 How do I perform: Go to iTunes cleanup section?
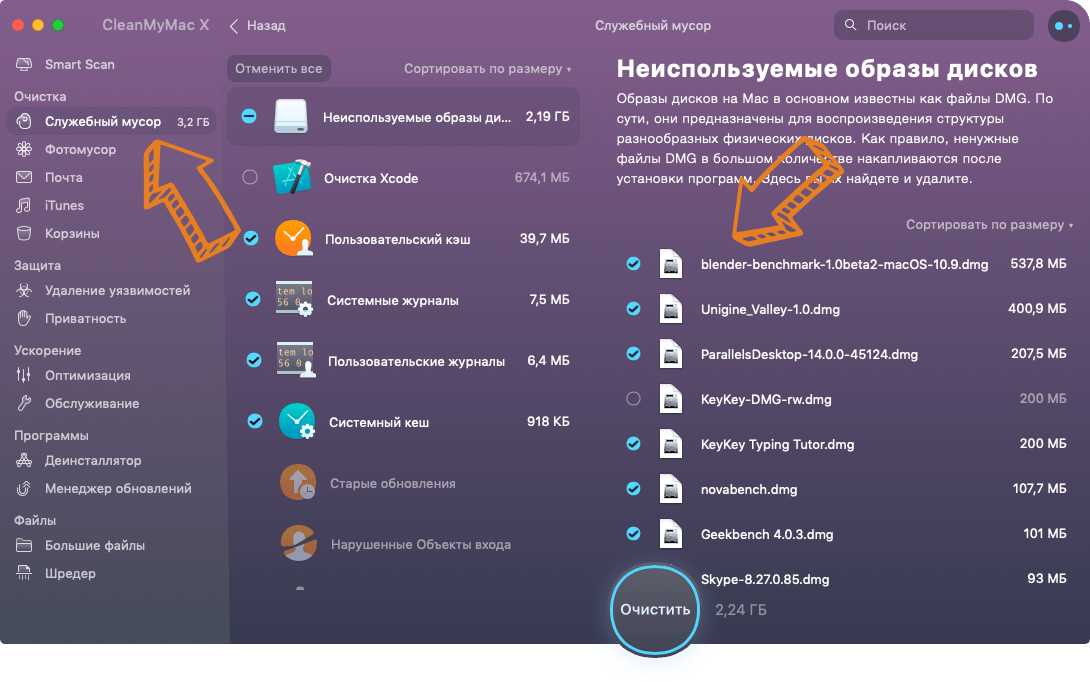(x=64, y=205)
